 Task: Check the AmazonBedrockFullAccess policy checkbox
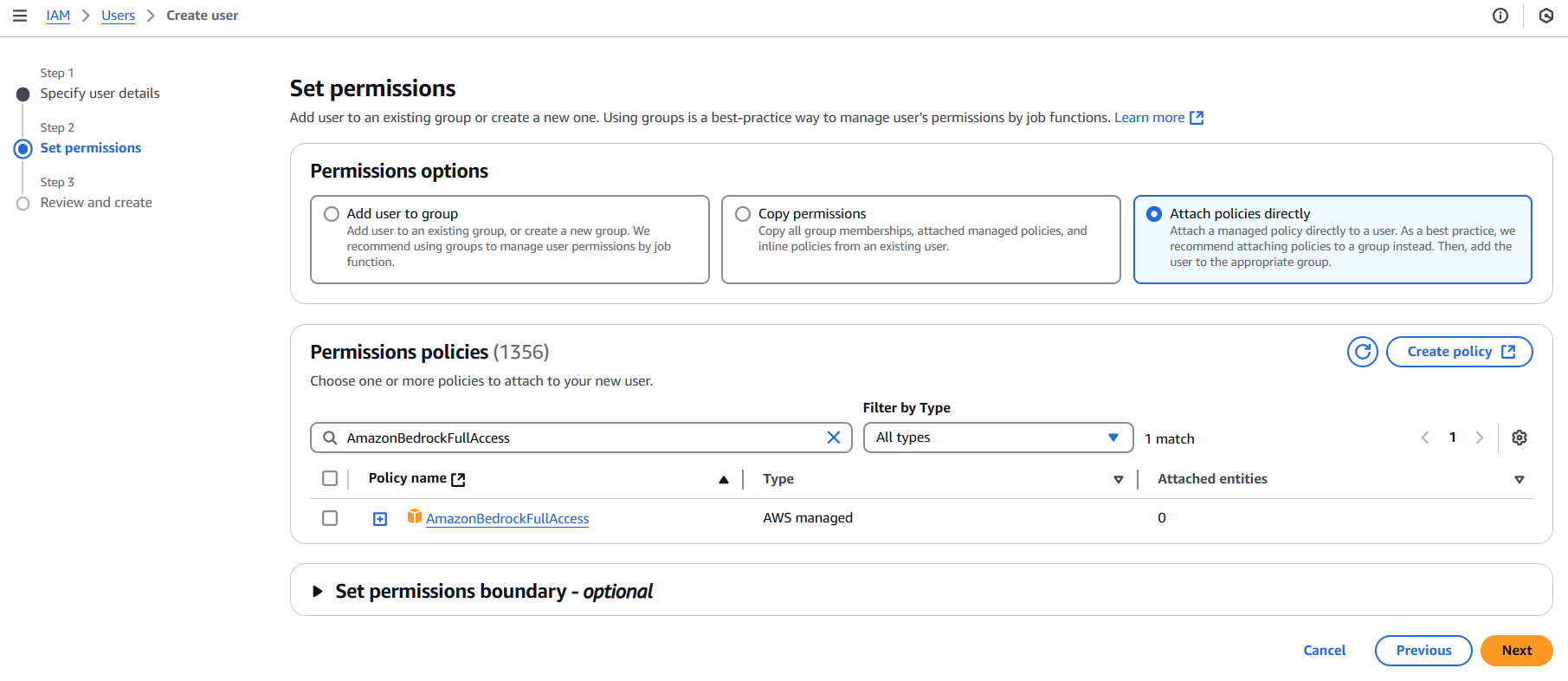pyautogui.click(x=330, y=518)
